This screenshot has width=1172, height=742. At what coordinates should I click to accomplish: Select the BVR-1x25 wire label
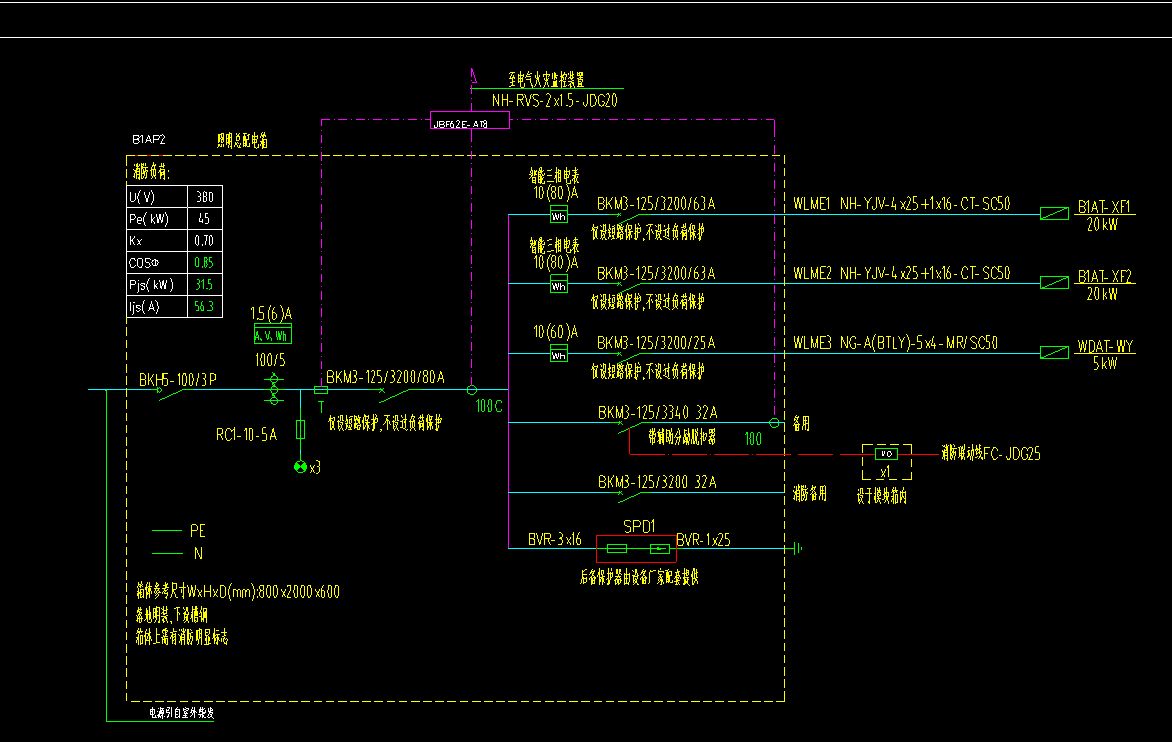pyautogui.click(x=703, y=540)
